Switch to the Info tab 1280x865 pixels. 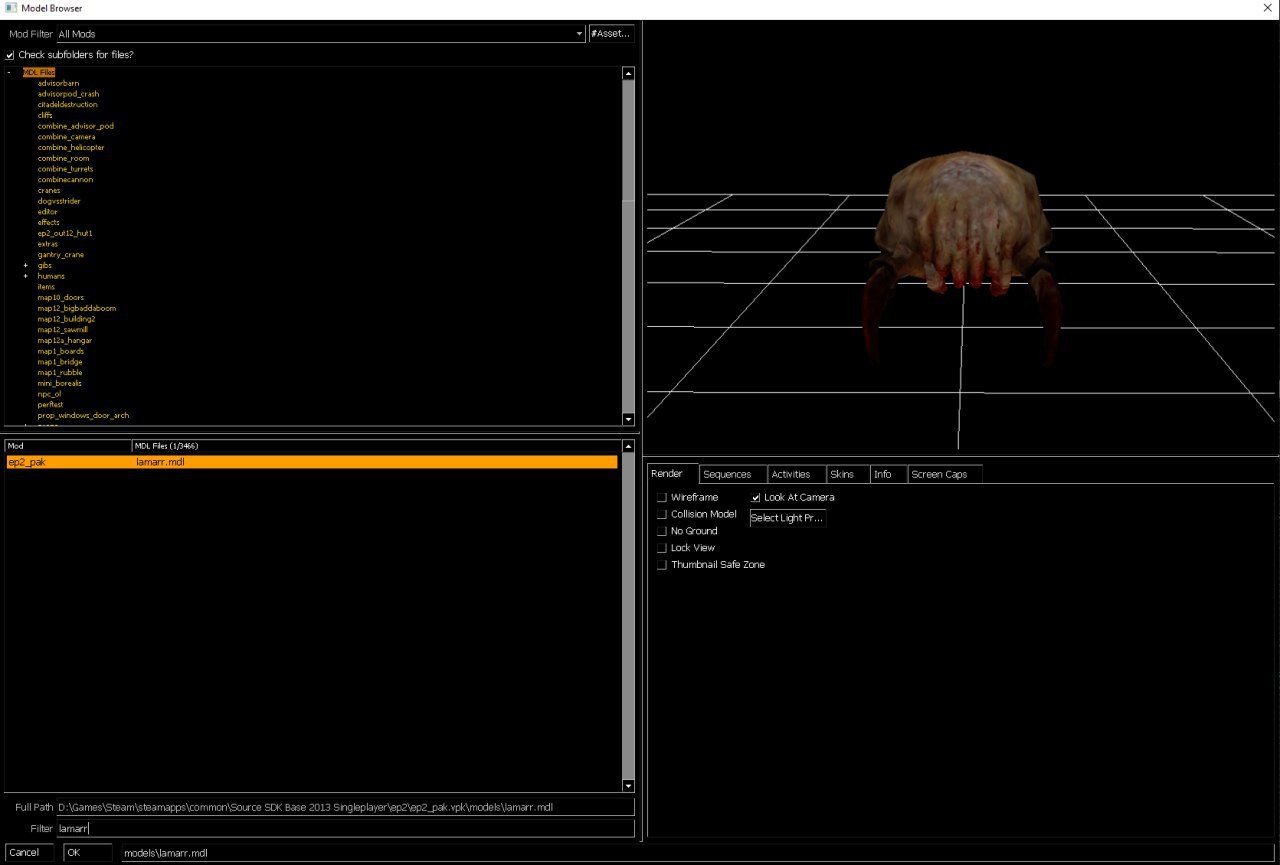click(888, 474)
